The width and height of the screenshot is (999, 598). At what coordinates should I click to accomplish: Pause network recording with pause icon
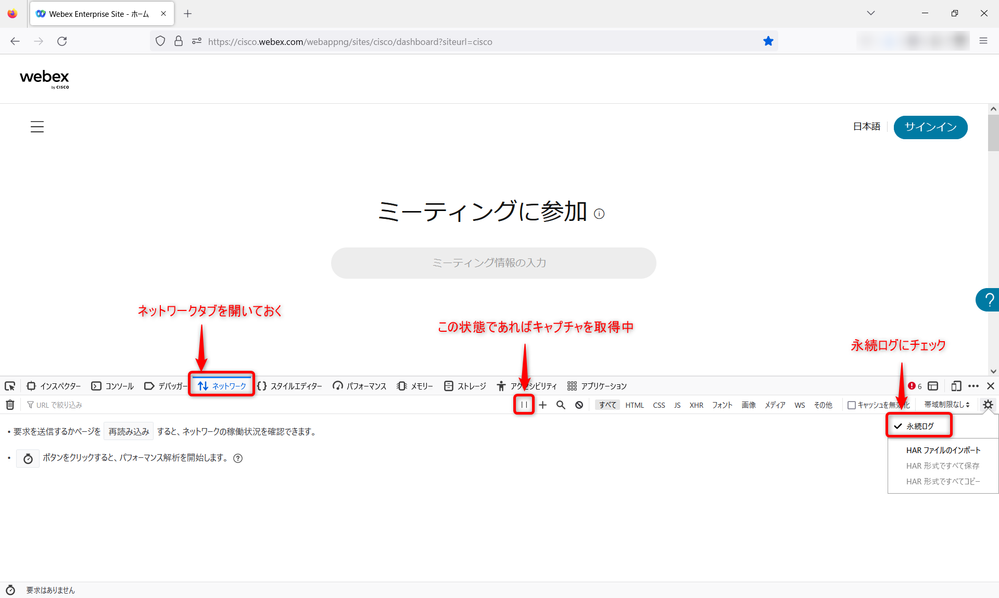click(524, 405)
